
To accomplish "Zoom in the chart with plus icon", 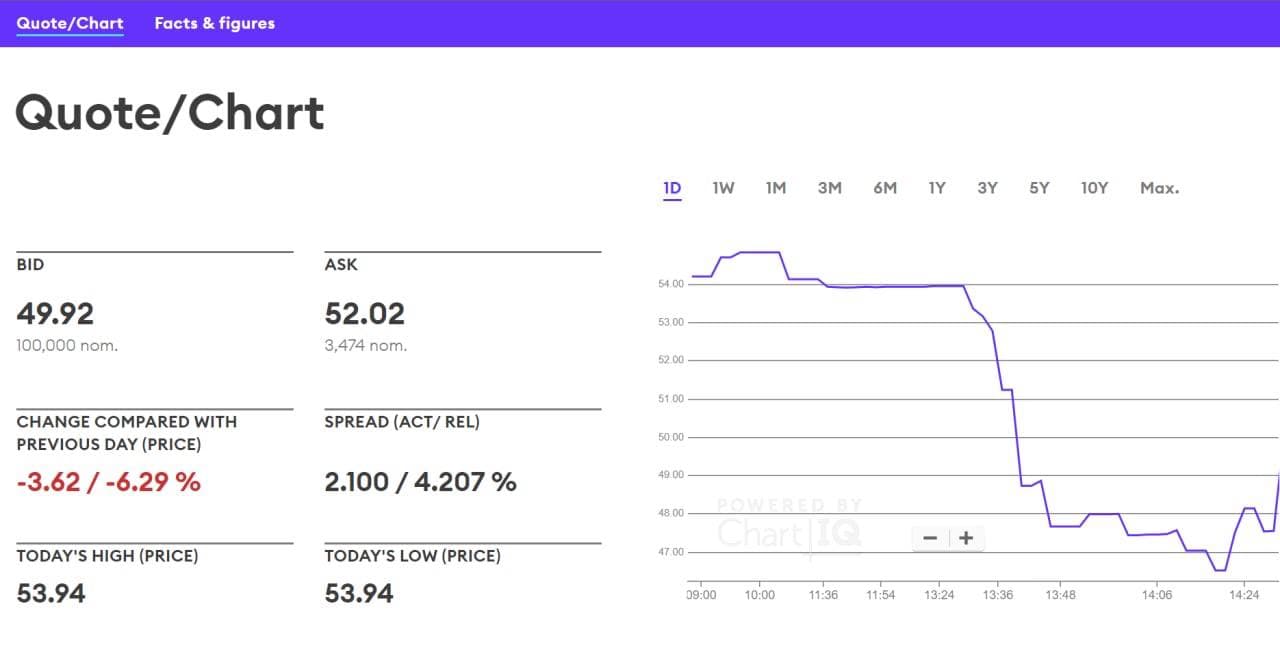I will (x=966, y=538).
